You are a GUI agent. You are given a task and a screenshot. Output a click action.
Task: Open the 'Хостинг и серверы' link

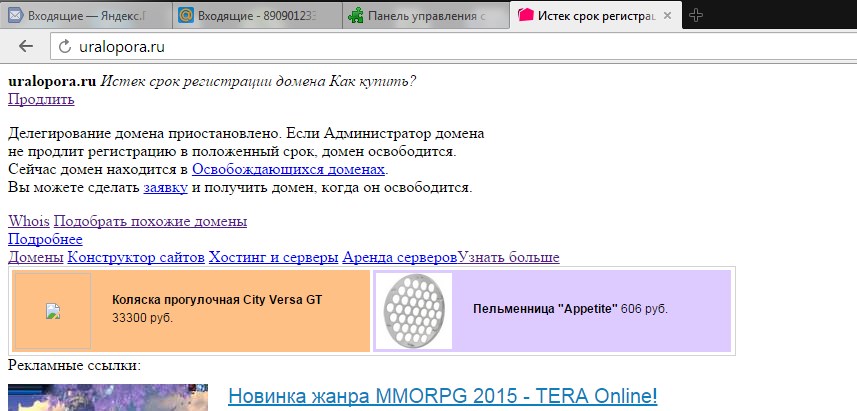pos(273,257)
